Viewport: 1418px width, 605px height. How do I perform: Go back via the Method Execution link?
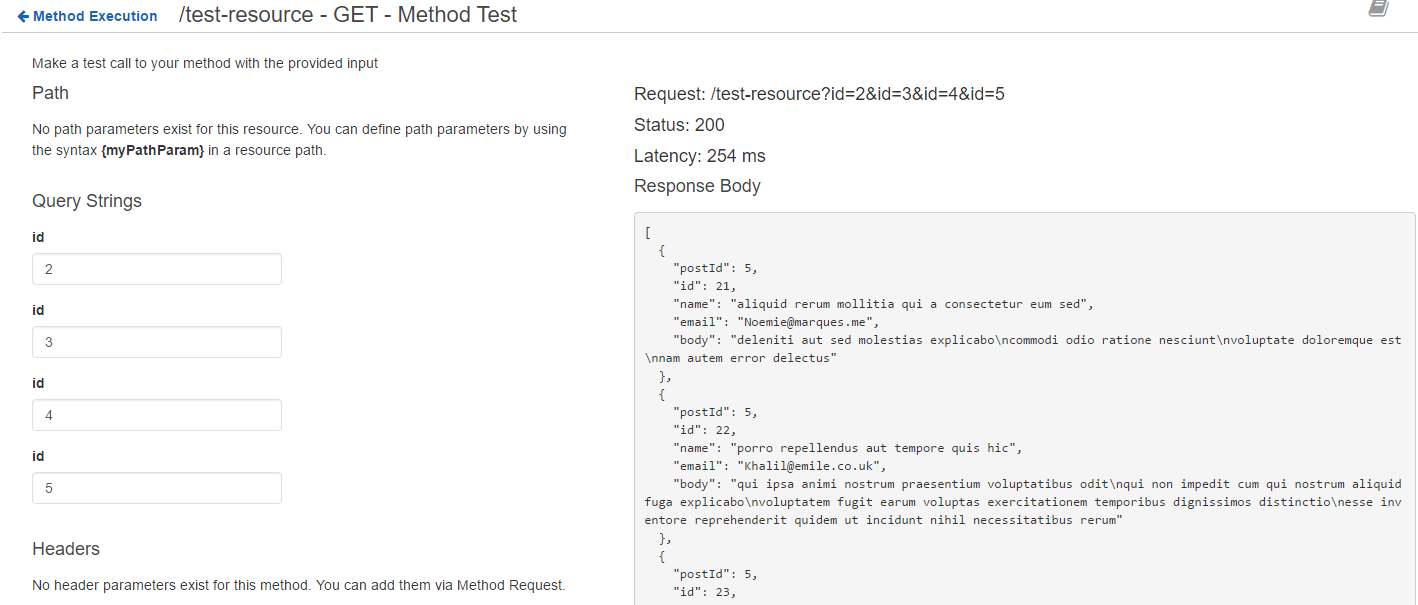point(95,16)
